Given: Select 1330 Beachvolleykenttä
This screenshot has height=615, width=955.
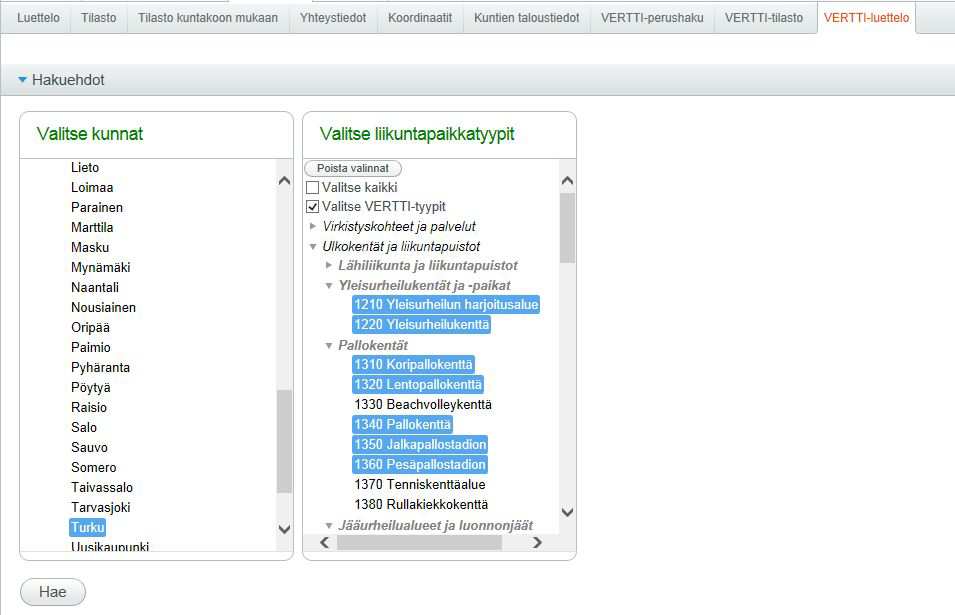Looking at the screenshot, I should pyautogui.click(x=423, y=405).
